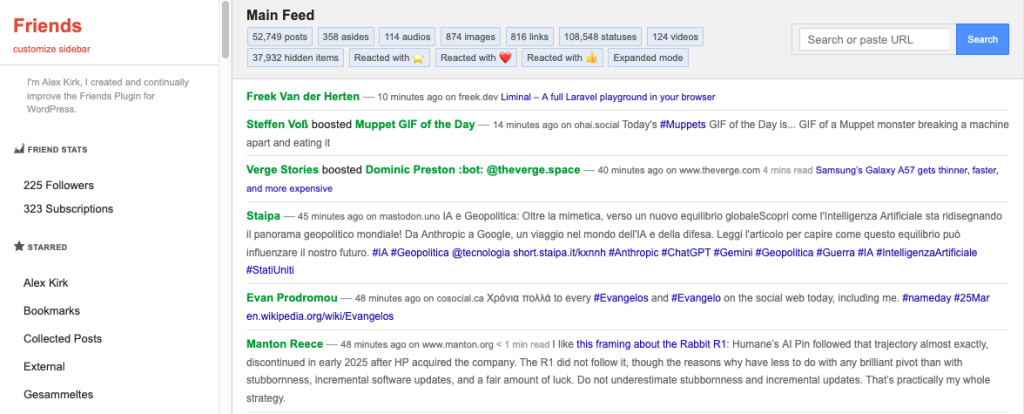Show only 124 videos
This screenshot has height=414, width=1024.
(x=674, y=37)
